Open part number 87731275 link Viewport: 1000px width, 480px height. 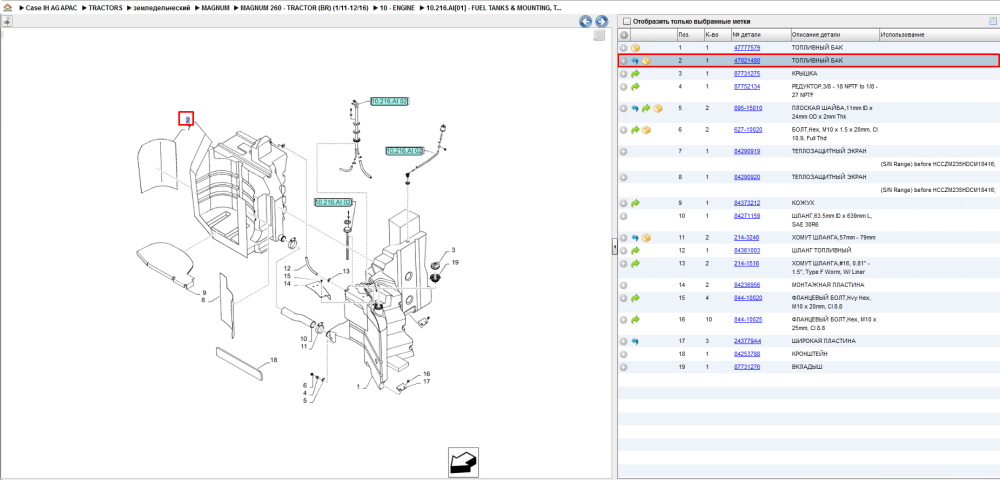tap(747, 74)
